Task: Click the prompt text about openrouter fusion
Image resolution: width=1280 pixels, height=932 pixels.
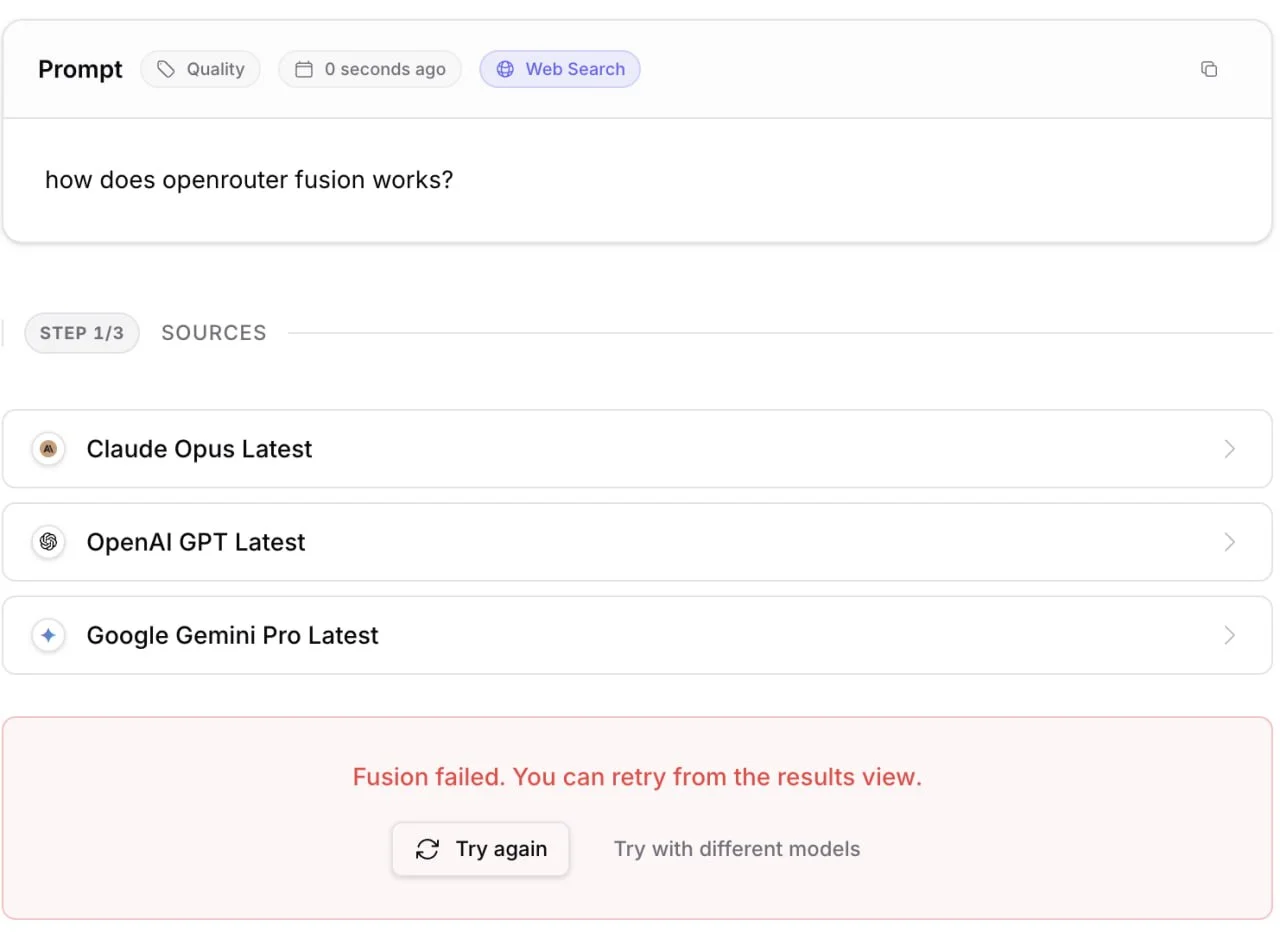Action: pyautogui.click(x=249, y=181)
